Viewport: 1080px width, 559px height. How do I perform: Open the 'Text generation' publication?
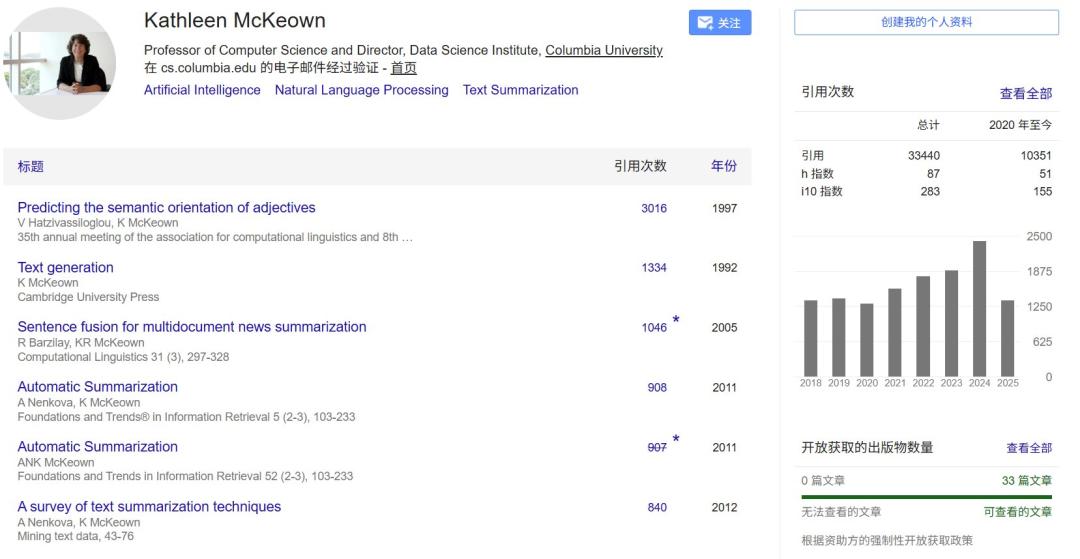point(65,267)
